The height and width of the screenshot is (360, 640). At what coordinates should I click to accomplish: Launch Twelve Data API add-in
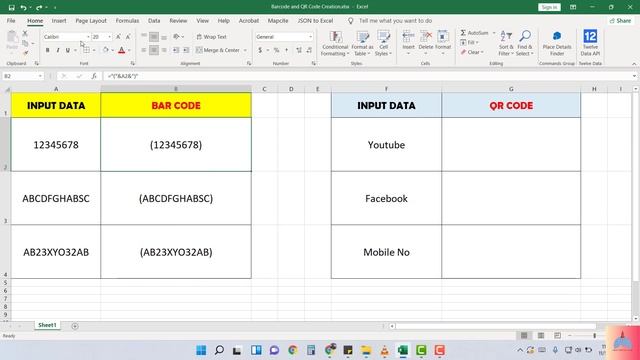tap(590, 43)
